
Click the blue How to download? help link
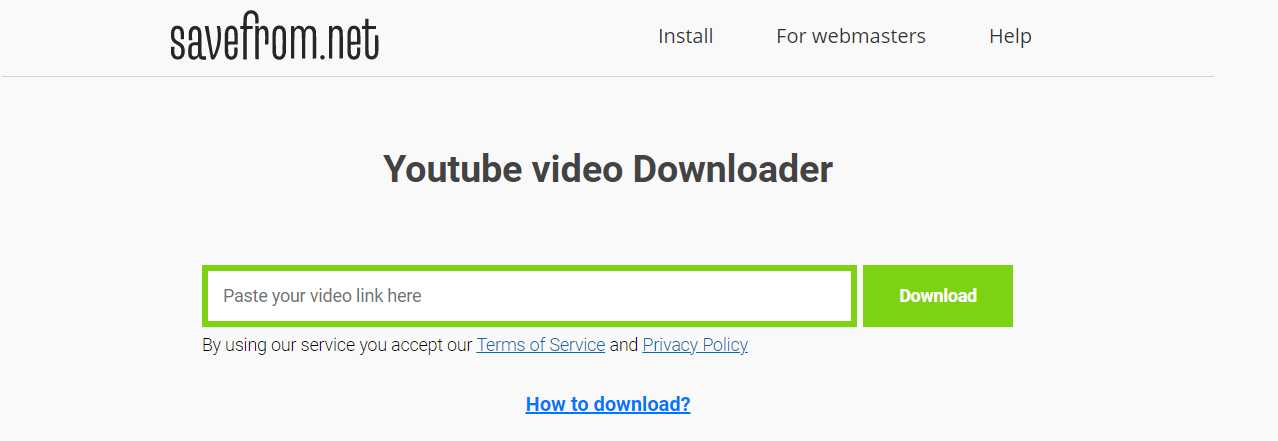[x=608, y=404]
